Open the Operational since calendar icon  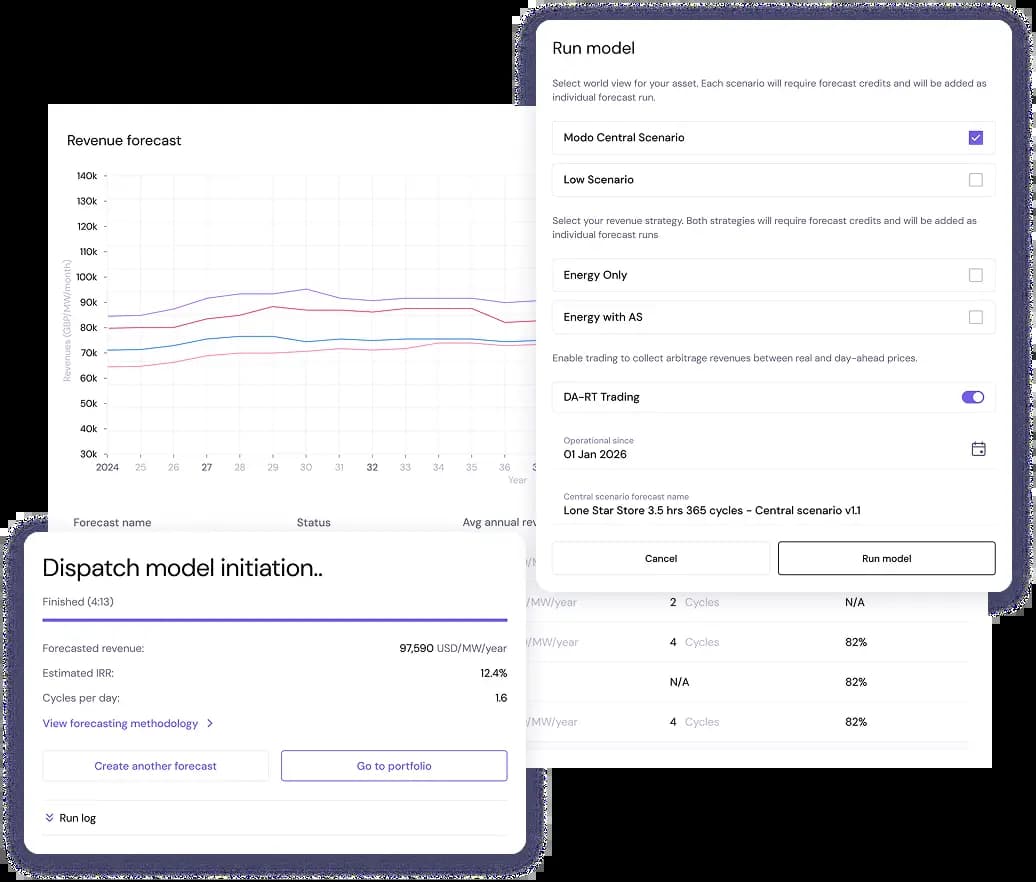(x=979, y=449)
